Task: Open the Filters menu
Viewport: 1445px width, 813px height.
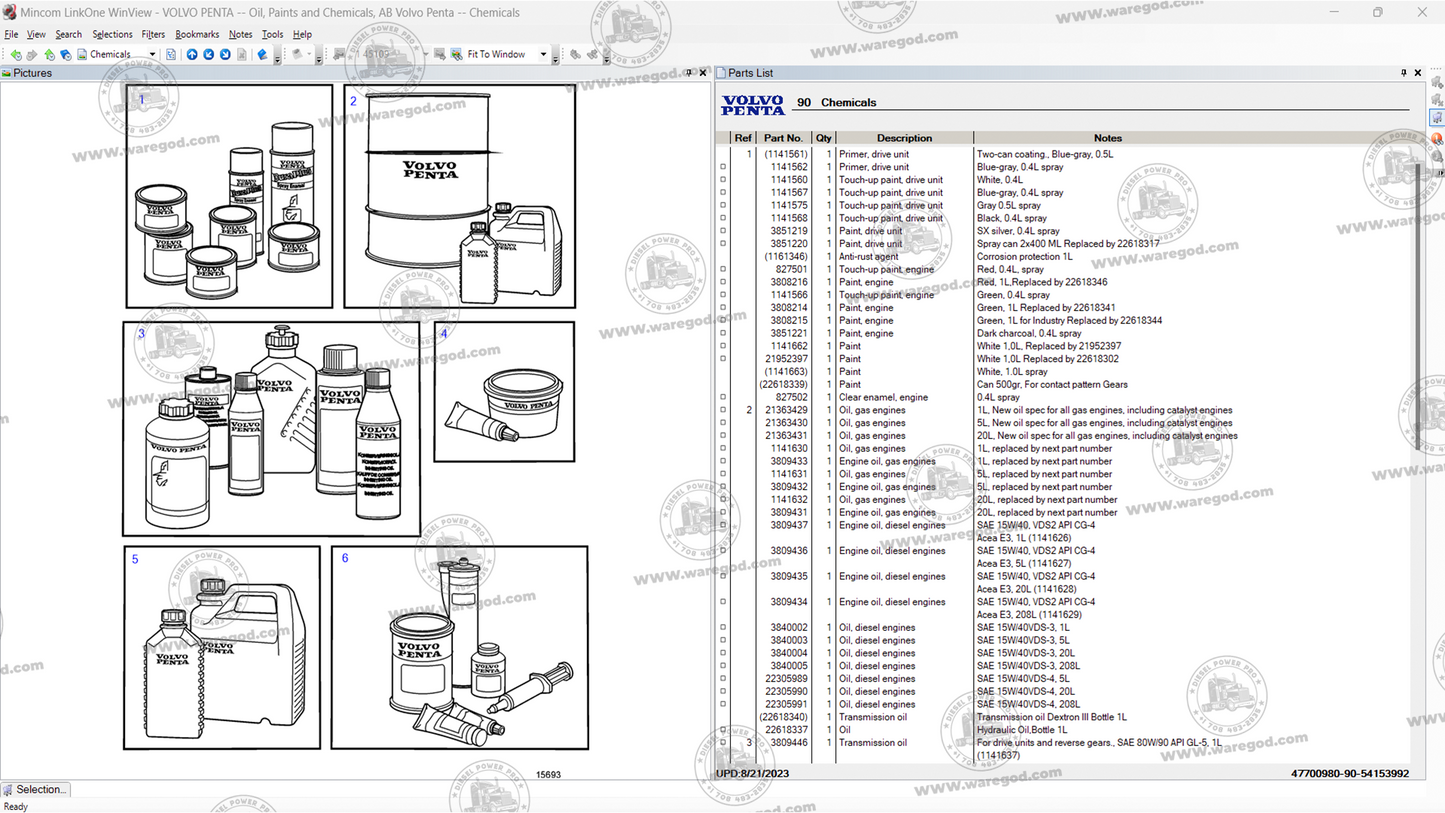Action: [x=153, y=34]
